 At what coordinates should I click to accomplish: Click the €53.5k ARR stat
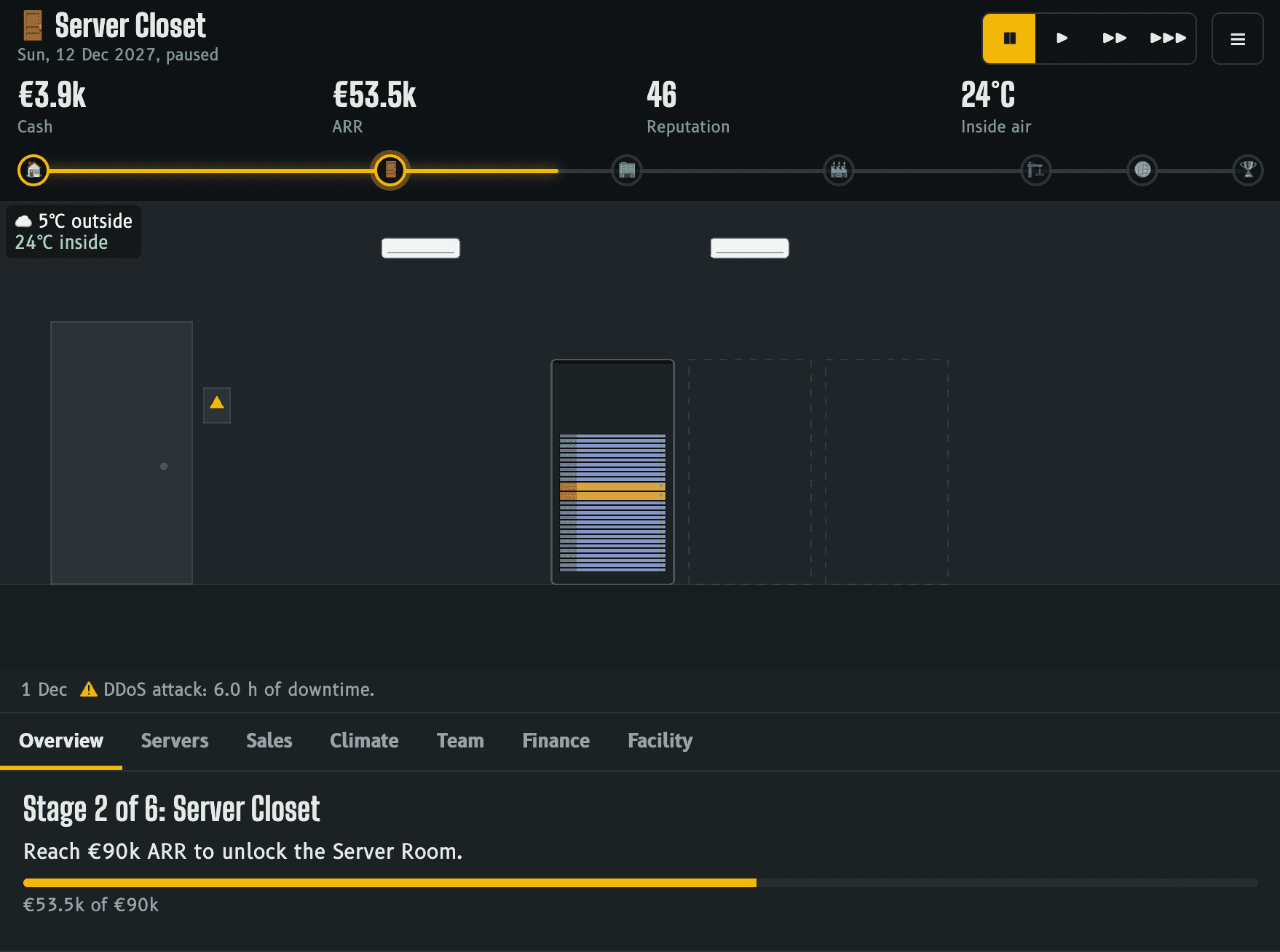coord(374,108)
